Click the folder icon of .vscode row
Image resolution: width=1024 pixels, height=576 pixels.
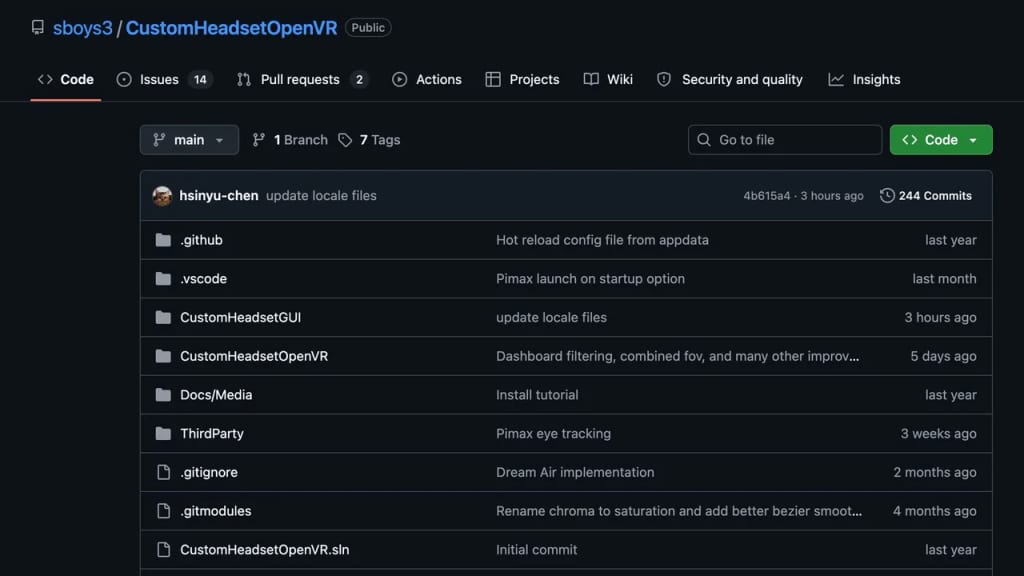click(163, 279)
